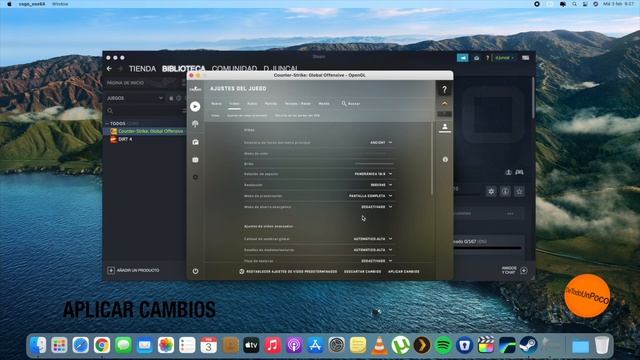Open the TIENDA tab in Steam
The width and height of the screenshot is (640, 360).
point(142,69)
